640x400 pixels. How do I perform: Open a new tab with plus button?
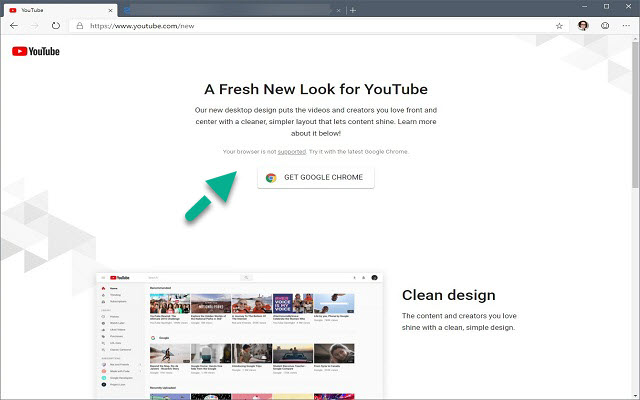coord(352,9)
